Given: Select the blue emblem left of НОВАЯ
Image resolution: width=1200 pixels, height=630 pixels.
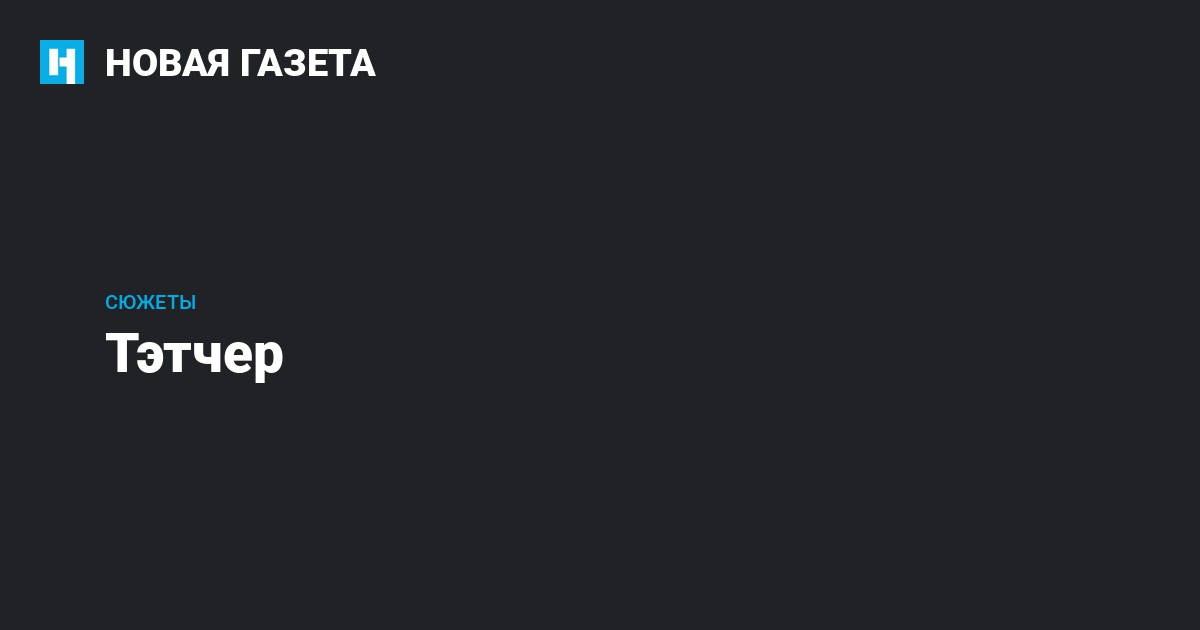Looking at the screenshot, I should [x=62, y=62].
